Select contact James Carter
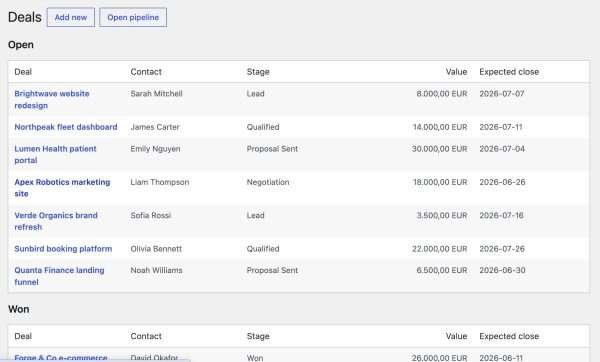The height and width of the screenshot is (362, 600). 155,127
